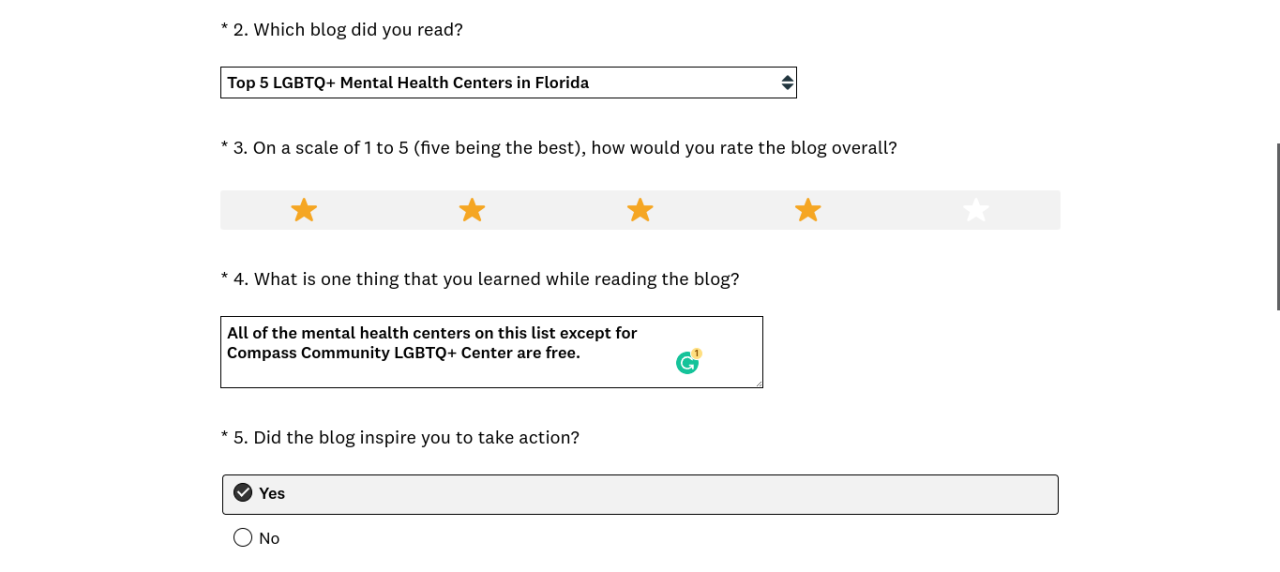Choose the third star rating

pyautogui.click(x=640, y=210)
